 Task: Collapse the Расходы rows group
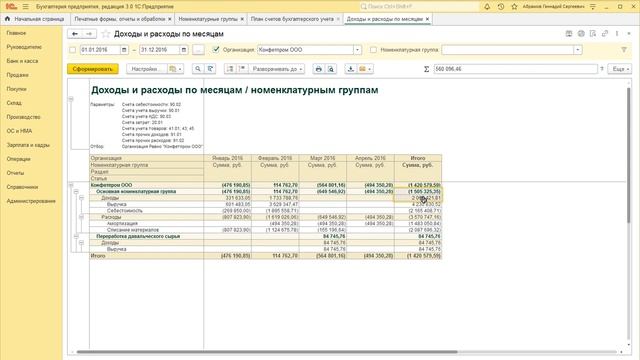click(x=81, y=217)
